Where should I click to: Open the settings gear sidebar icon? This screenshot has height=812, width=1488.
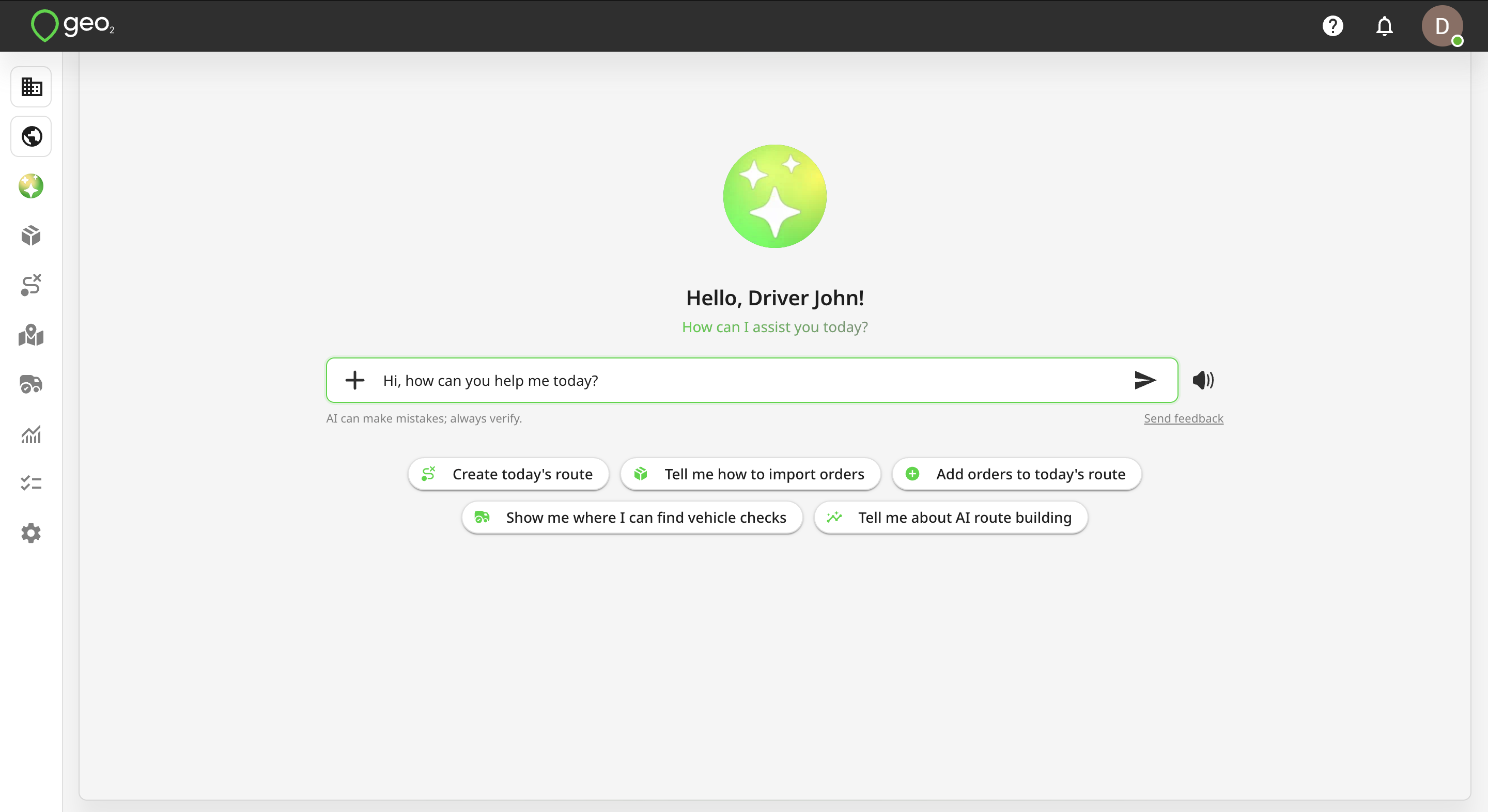click(x=31, y=533)
